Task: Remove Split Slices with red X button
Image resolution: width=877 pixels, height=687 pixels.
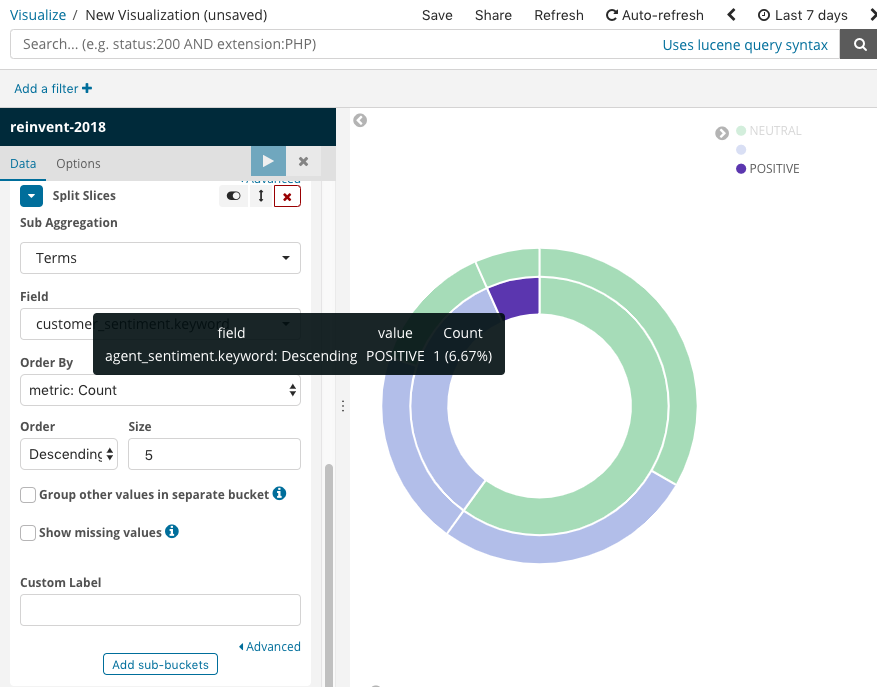Action: 287,196
